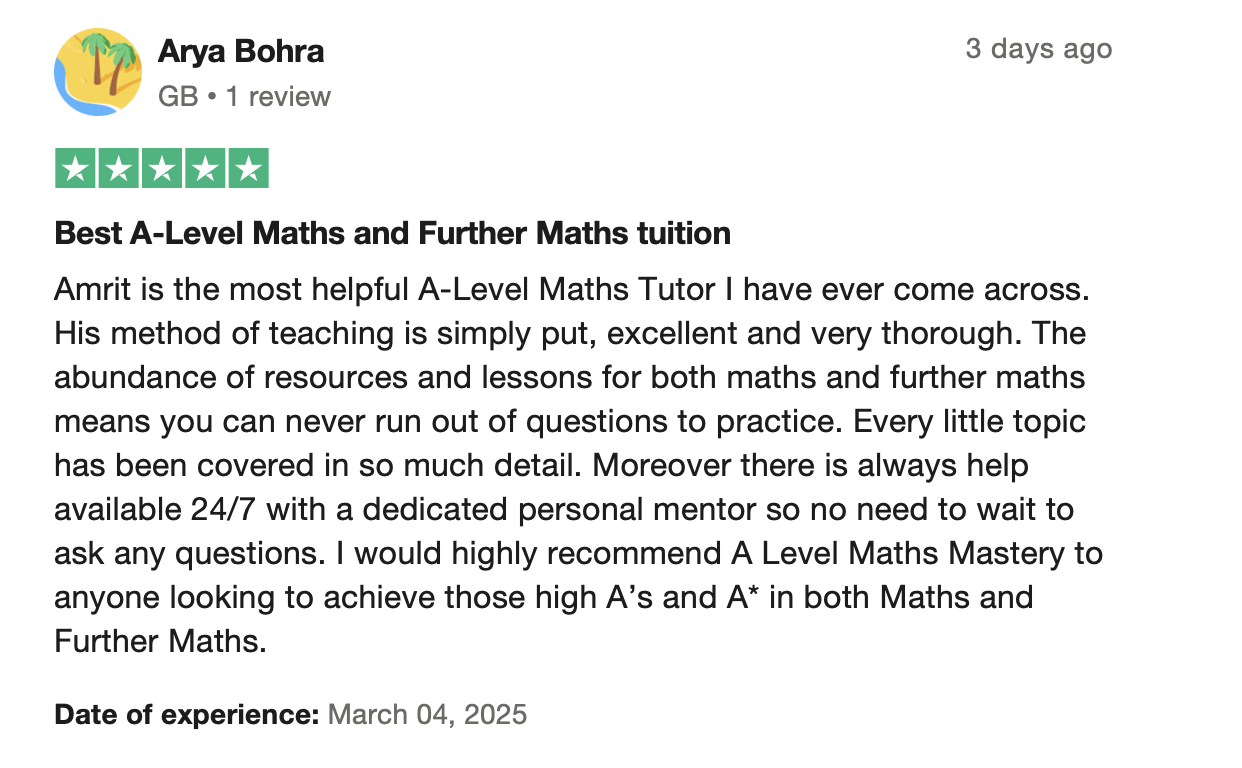
Task: Click the closing words 'Further Maths.' of the review
Action: [x=161, y=640]
